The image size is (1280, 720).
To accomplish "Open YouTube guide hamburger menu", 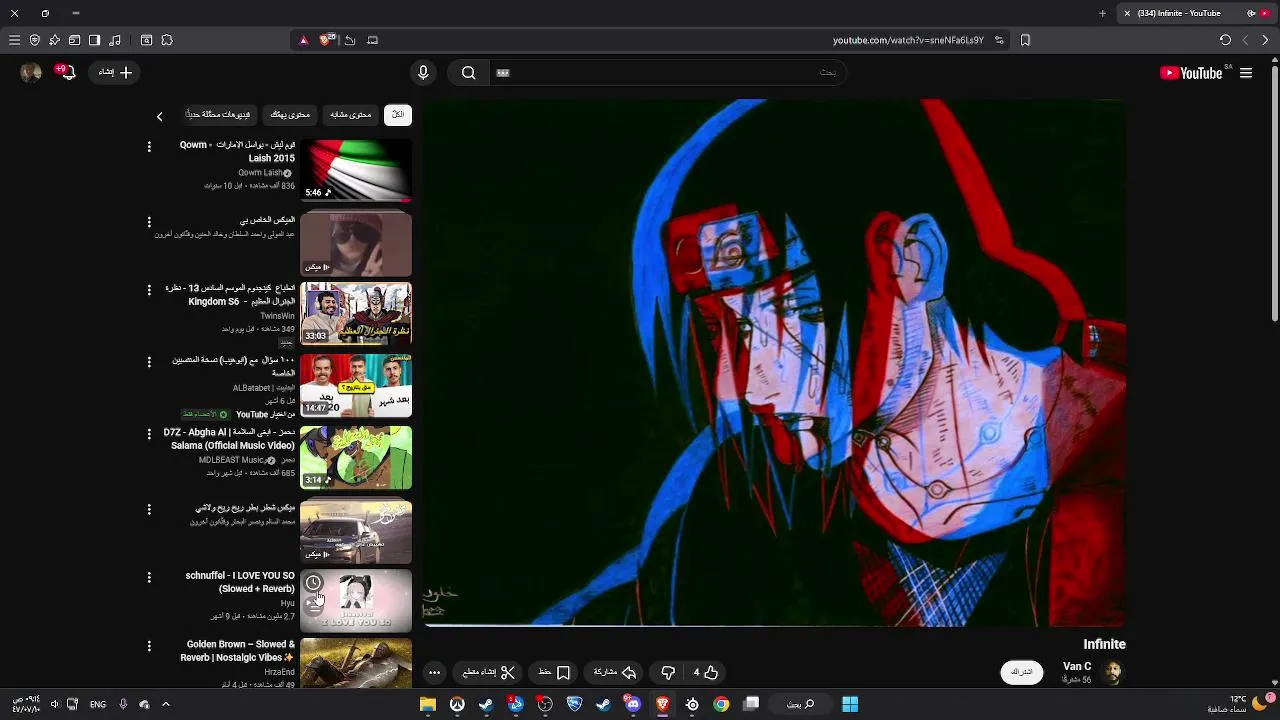I will 1246,73.
